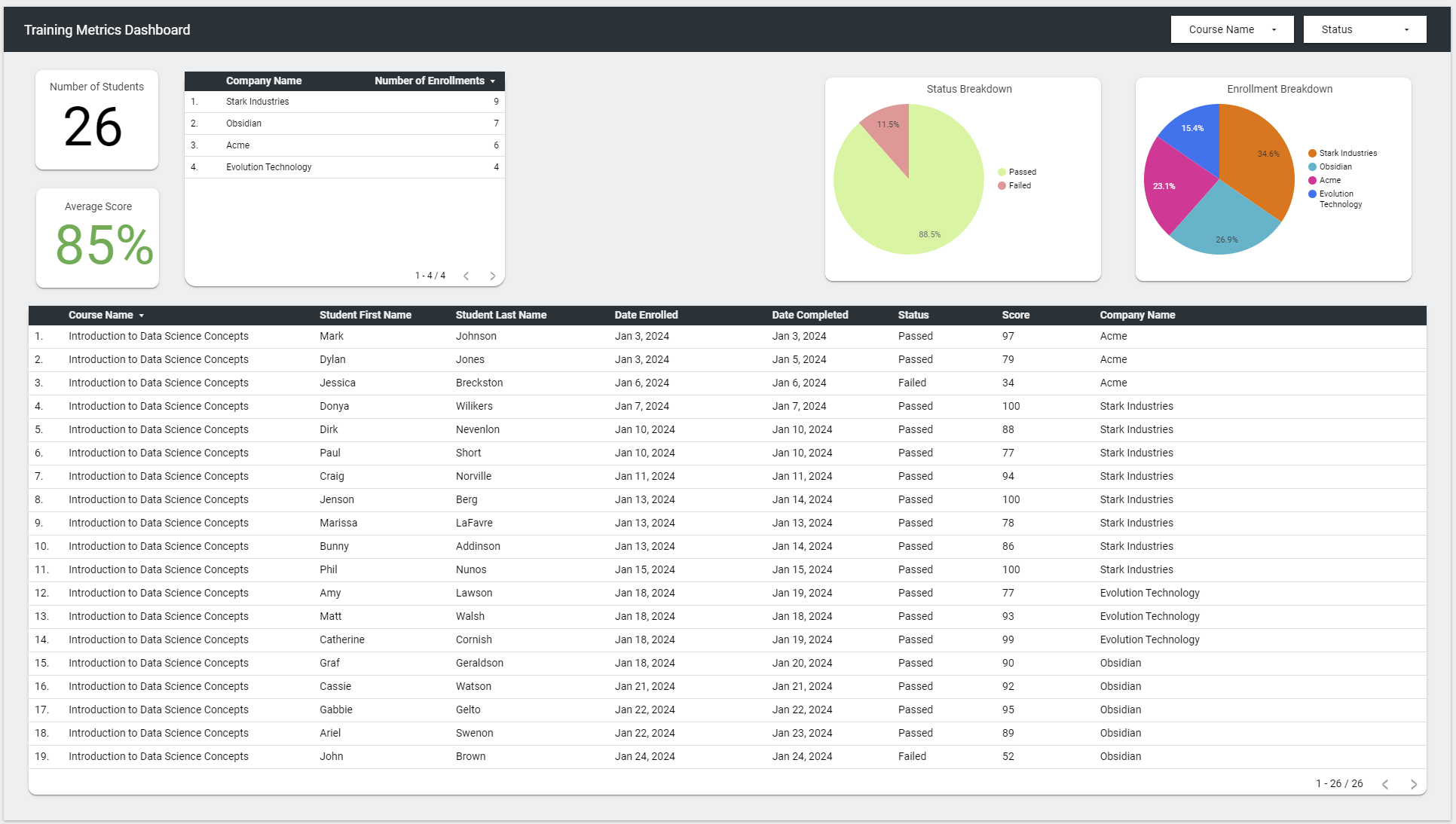Click the Number of Students scorecard
This screenshot has width=1456, height=824.
[x=96, y=120]
